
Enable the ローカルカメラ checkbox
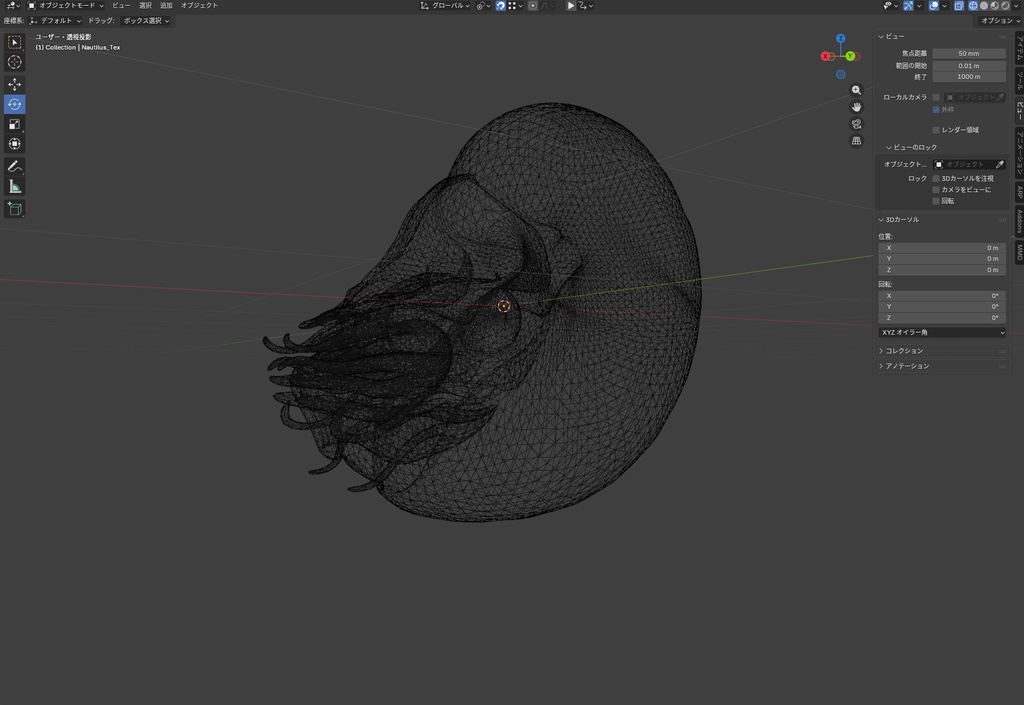[x=936, y=97]
